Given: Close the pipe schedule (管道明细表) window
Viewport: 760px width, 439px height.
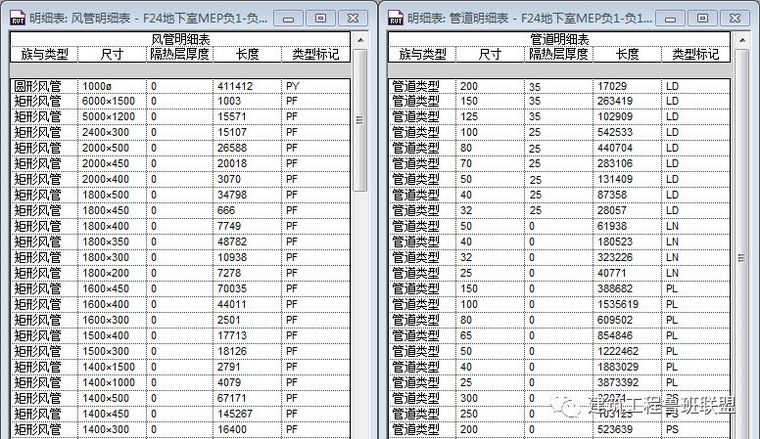Looking at the screenshot, I should (x=735, y=18).
